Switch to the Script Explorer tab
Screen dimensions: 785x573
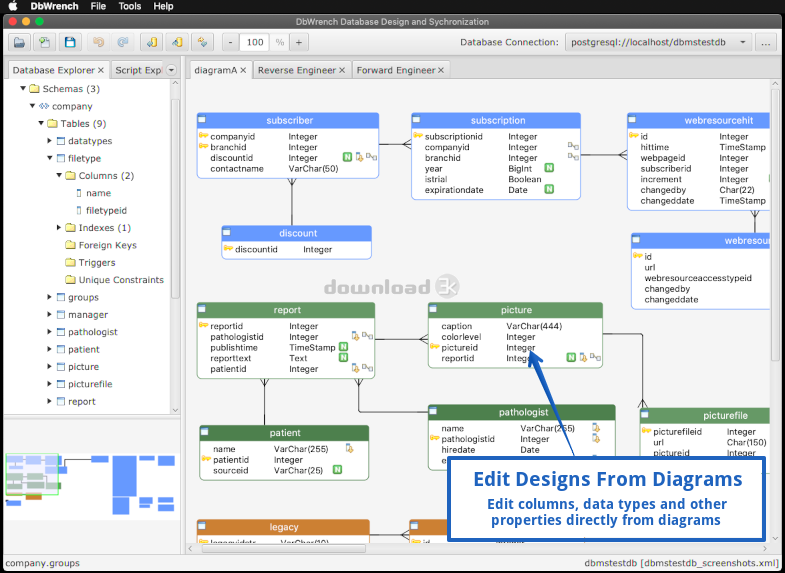click(138, 70)
